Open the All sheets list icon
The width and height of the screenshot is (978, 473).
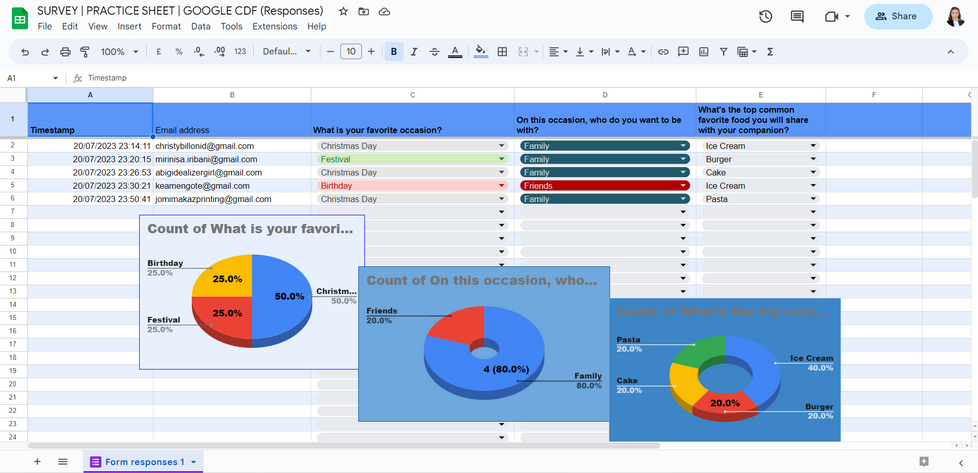[x=62, y=462]
